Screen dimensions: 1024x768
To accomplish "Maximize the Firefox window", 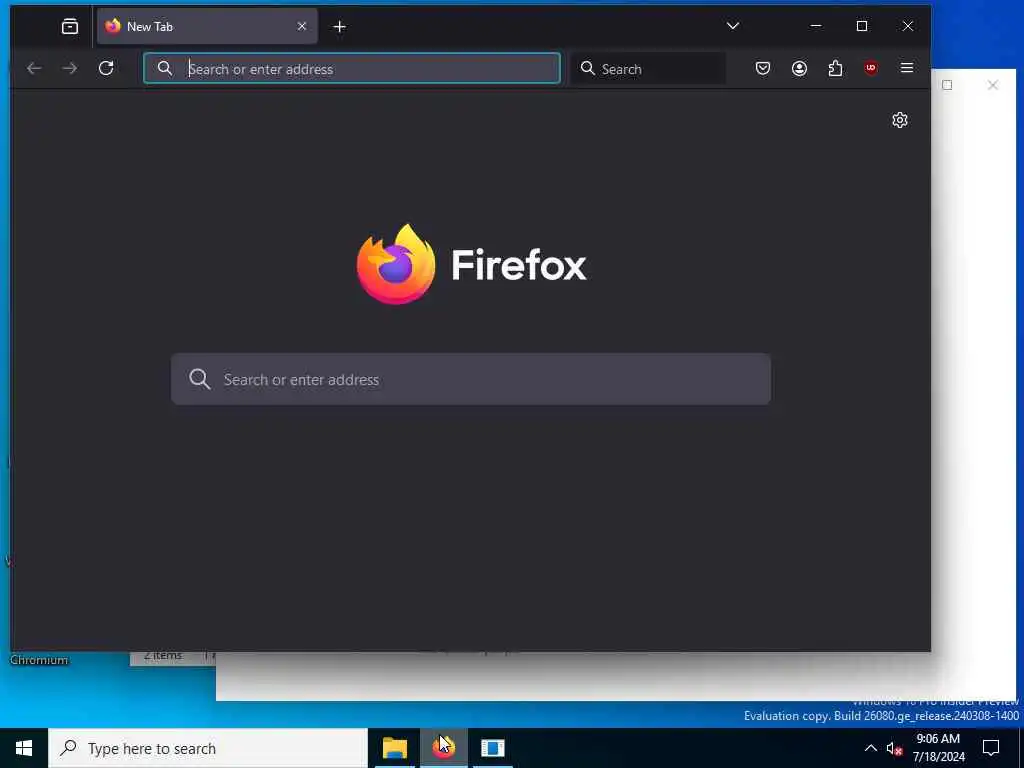I will (x=862, y=26).
